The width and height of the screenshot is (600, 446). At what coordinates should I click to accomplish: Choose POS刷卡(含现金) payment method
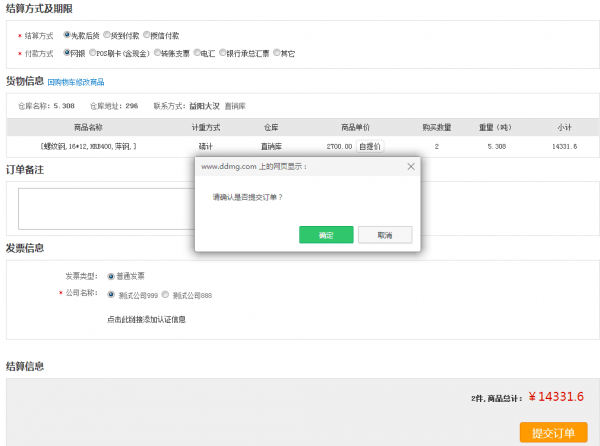click(x=93, y=52)
